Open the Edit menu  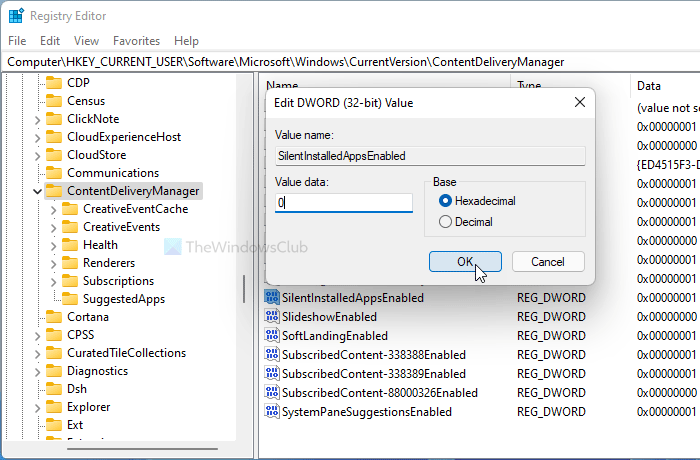coord(50,41)
